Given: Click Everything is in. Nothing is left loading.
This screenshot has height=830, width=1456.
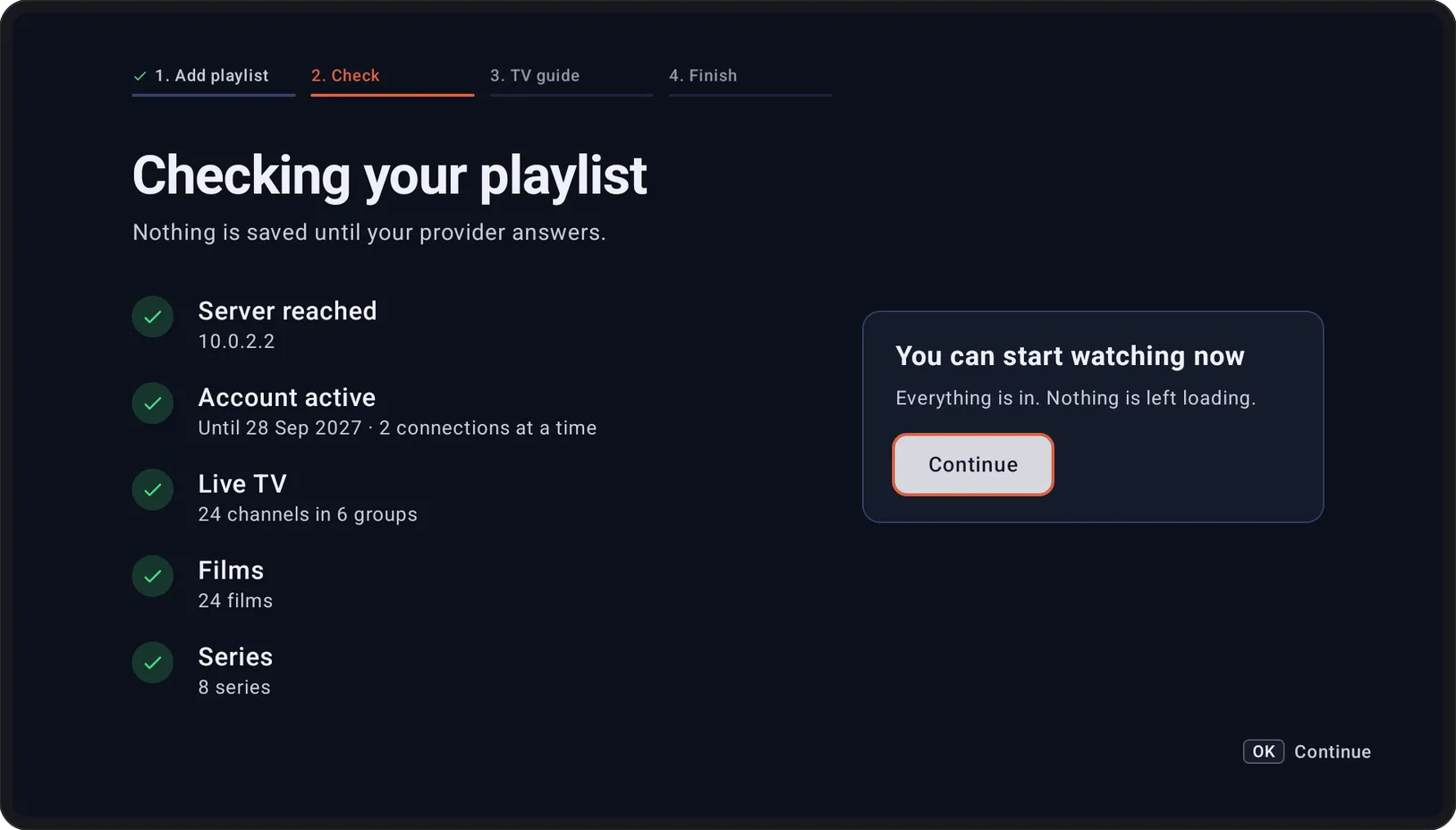Looking at the screenshot, I should coord(1076,398).
